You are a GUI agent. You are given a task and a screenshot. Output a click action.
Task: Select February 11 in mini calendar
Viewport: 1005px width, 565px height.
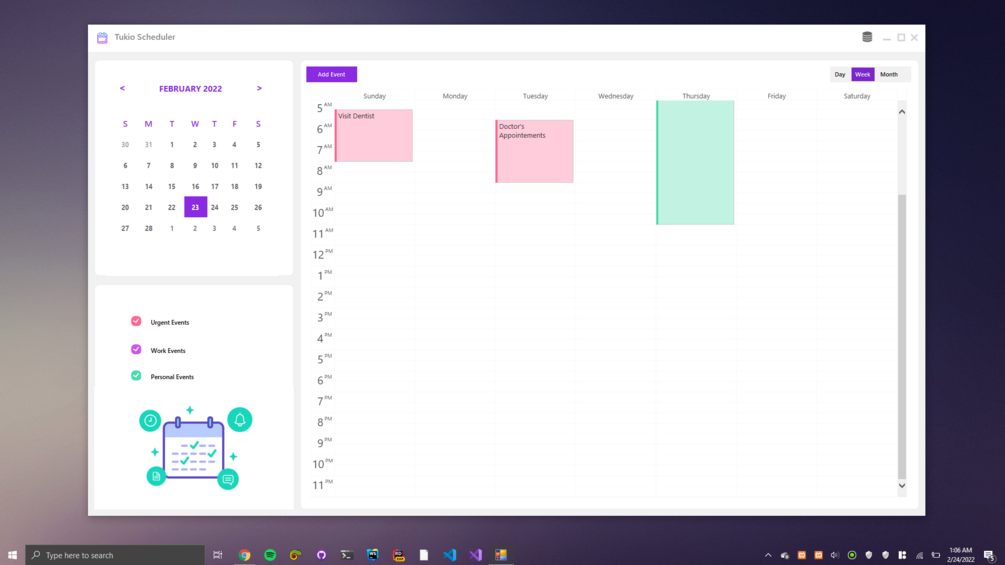tap(235, 165)
